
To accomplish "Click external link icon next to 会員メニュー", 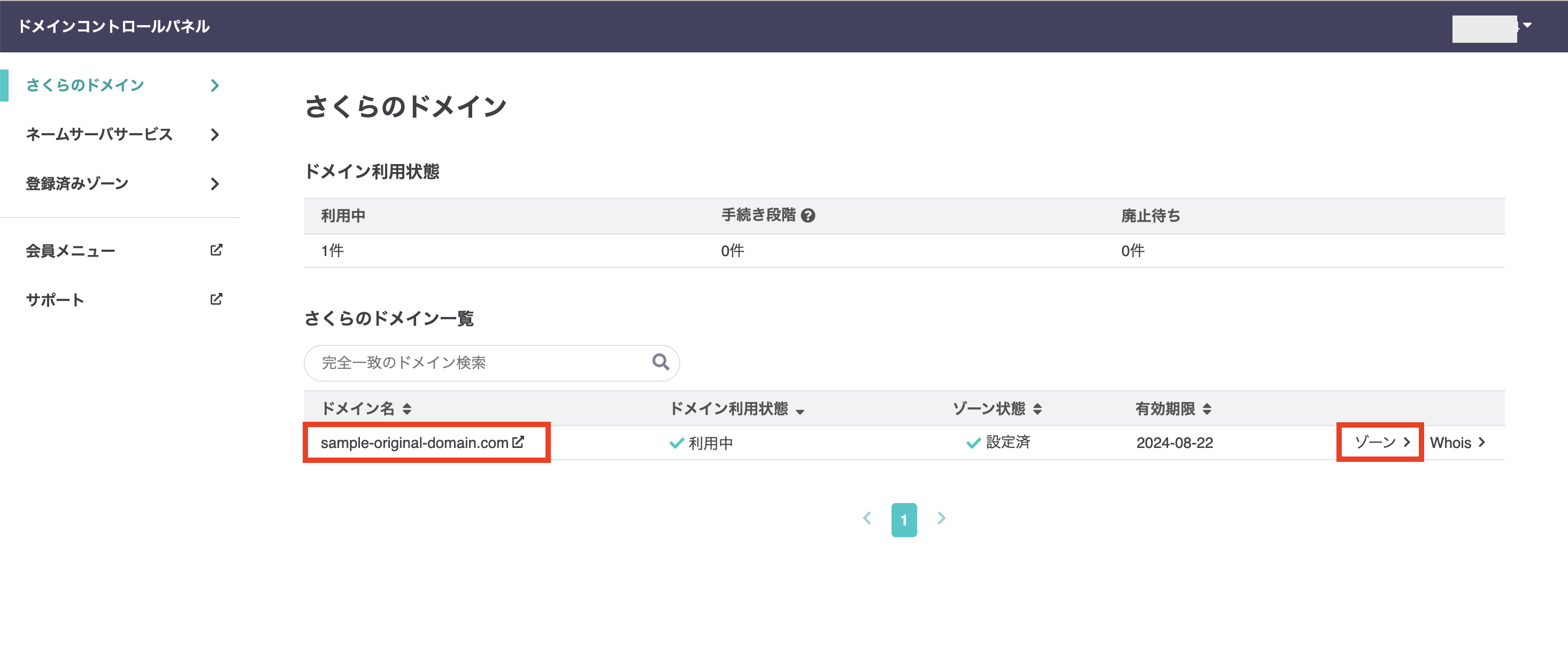I will click(x=216, y=250).
